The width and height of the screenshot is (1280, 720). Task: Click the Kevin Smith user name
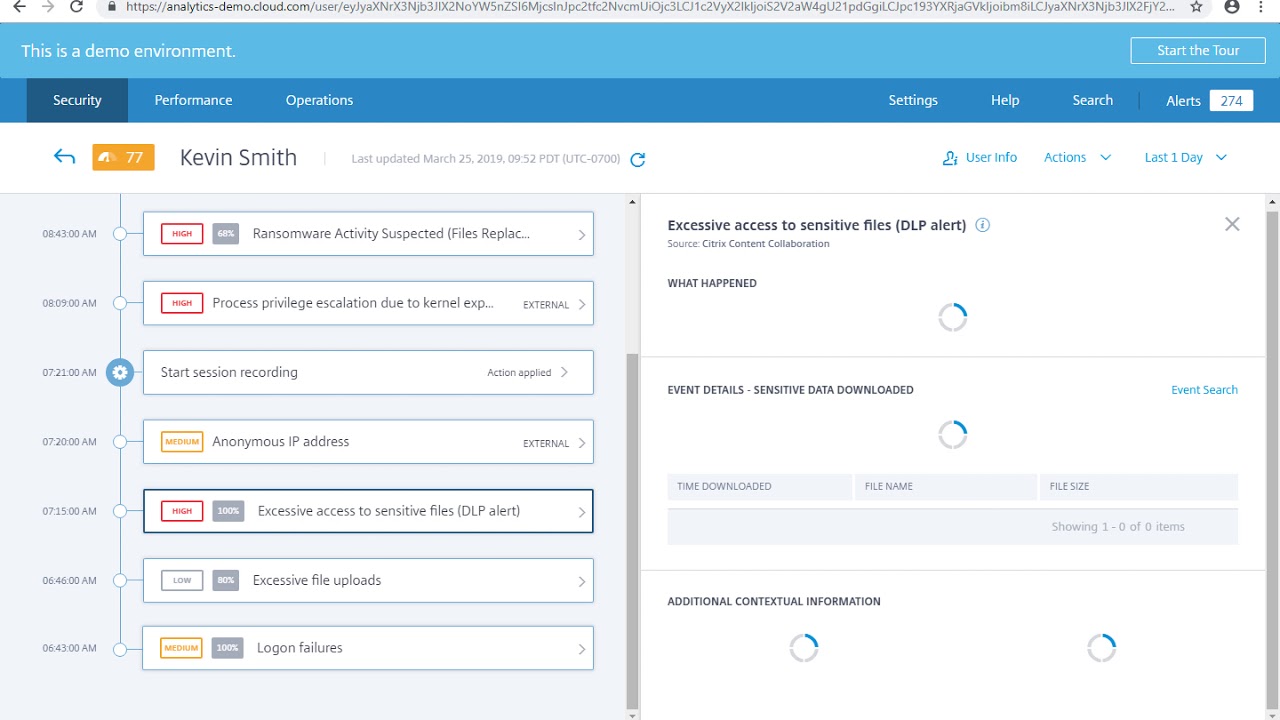click(238, 158)
